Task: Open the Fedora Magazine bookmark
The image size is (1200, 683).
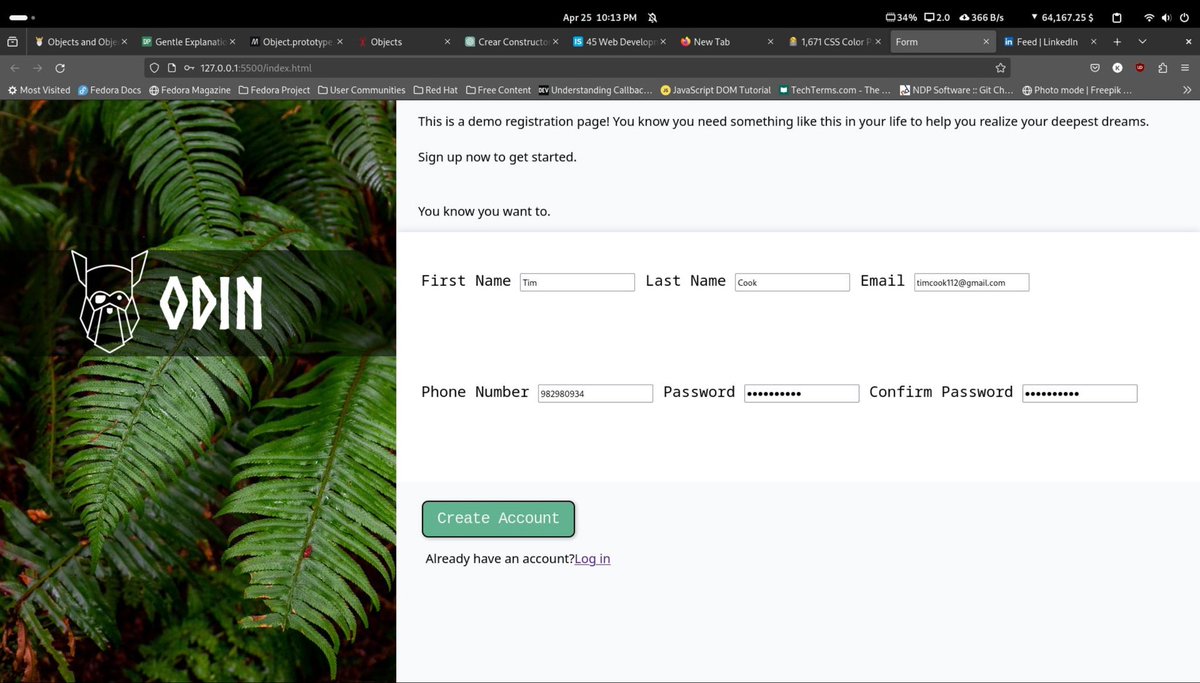Action: pyautogui.click(x=190, y=90)
